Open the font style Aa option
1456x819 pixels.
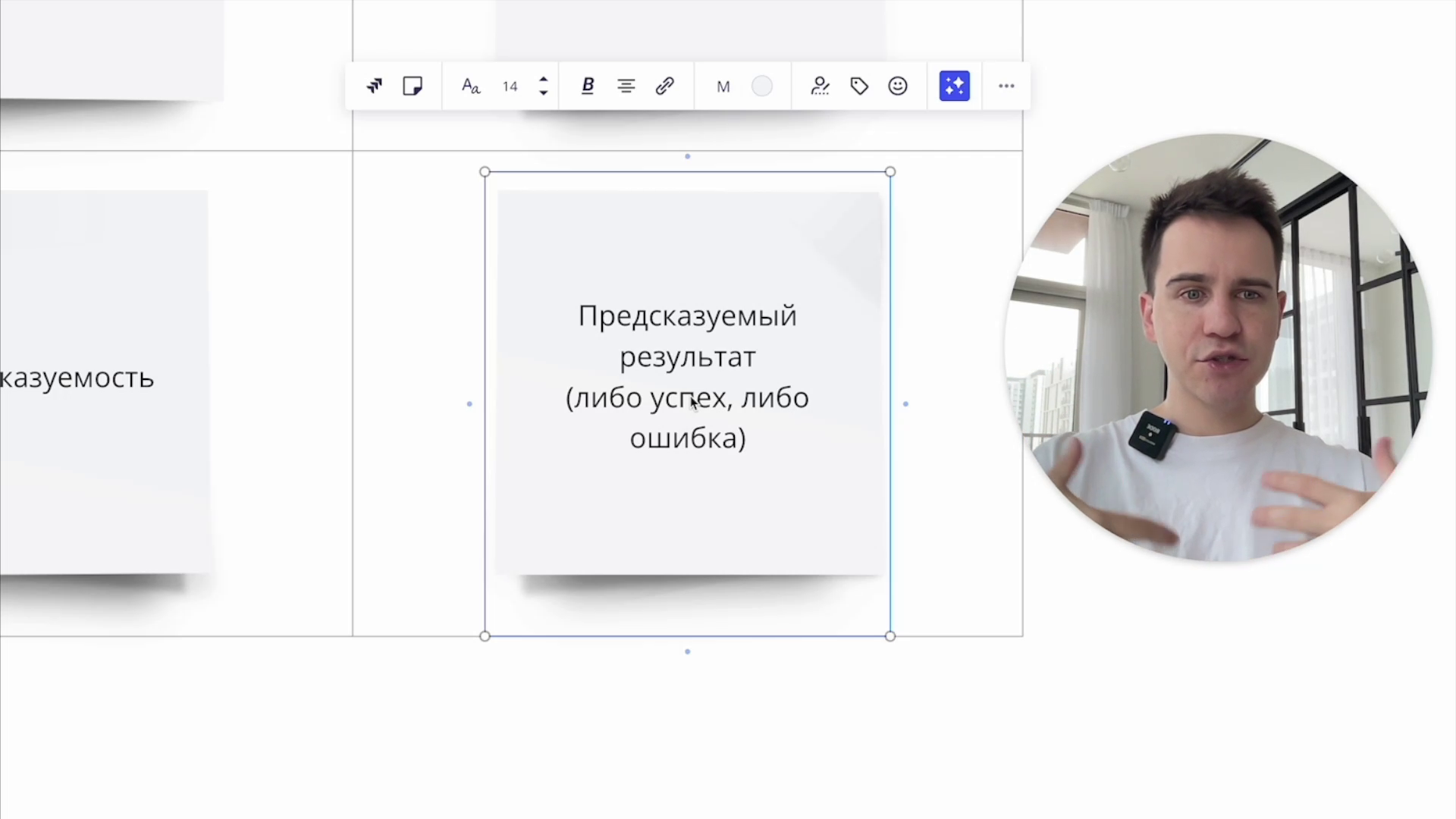pyautogui.click(x=471, y=86)
